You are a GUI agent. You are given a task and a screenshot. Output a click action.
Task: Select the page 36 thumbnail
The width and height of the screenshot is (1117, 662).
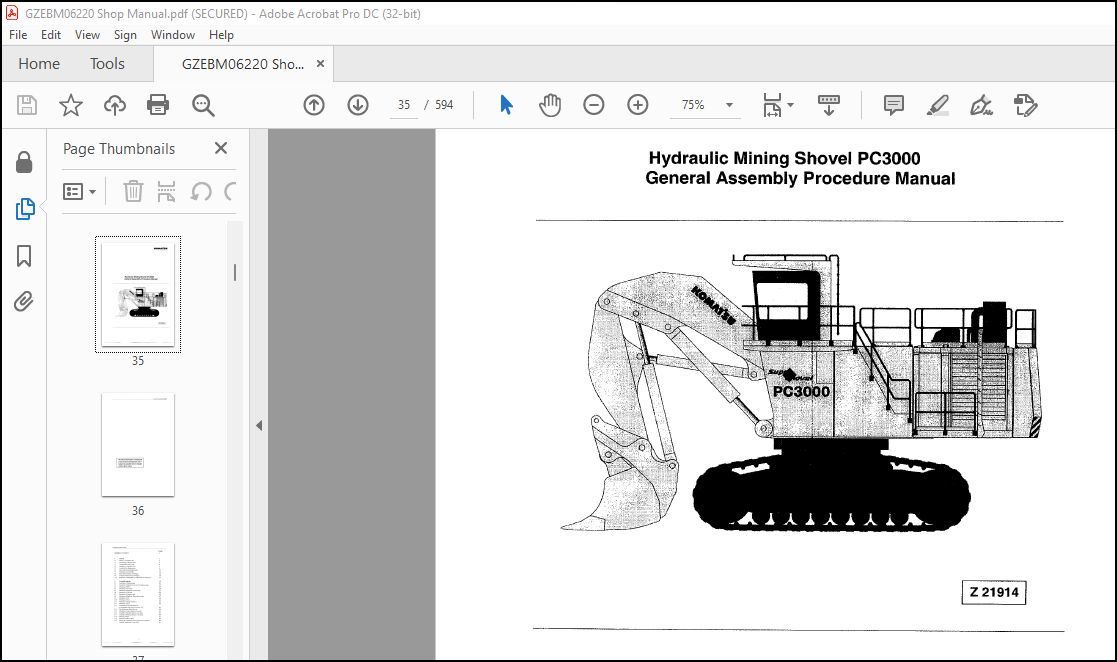pos(138,445)
